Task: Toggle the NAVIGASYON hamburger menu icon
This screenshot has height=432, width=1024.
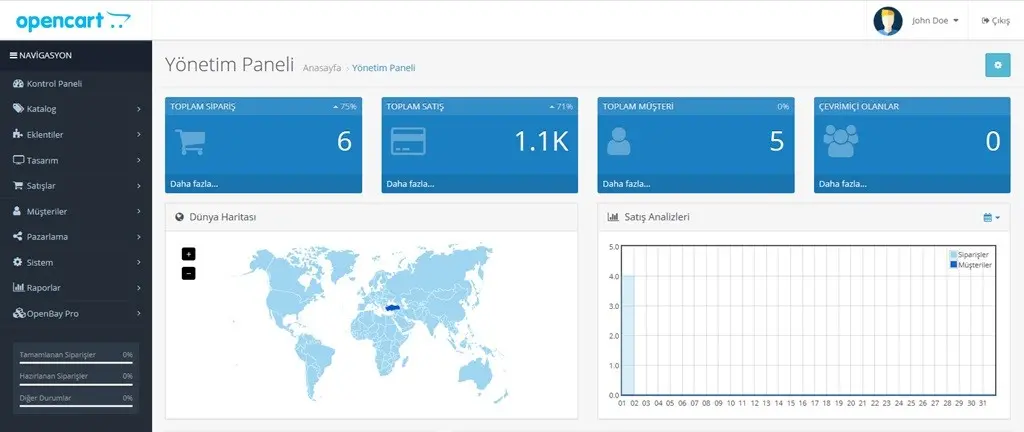Action: (13, 55)
